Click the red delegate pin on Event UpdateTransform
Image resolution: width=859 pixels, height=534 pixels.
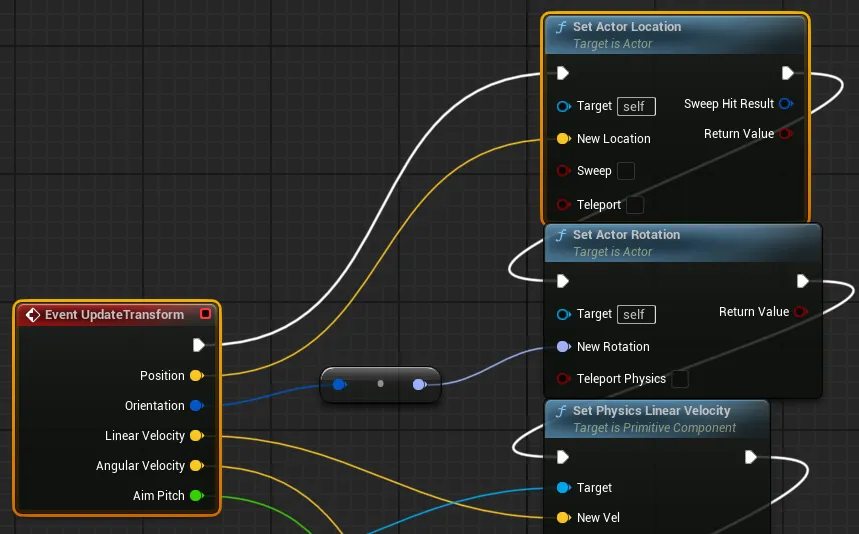pos(206,314)
